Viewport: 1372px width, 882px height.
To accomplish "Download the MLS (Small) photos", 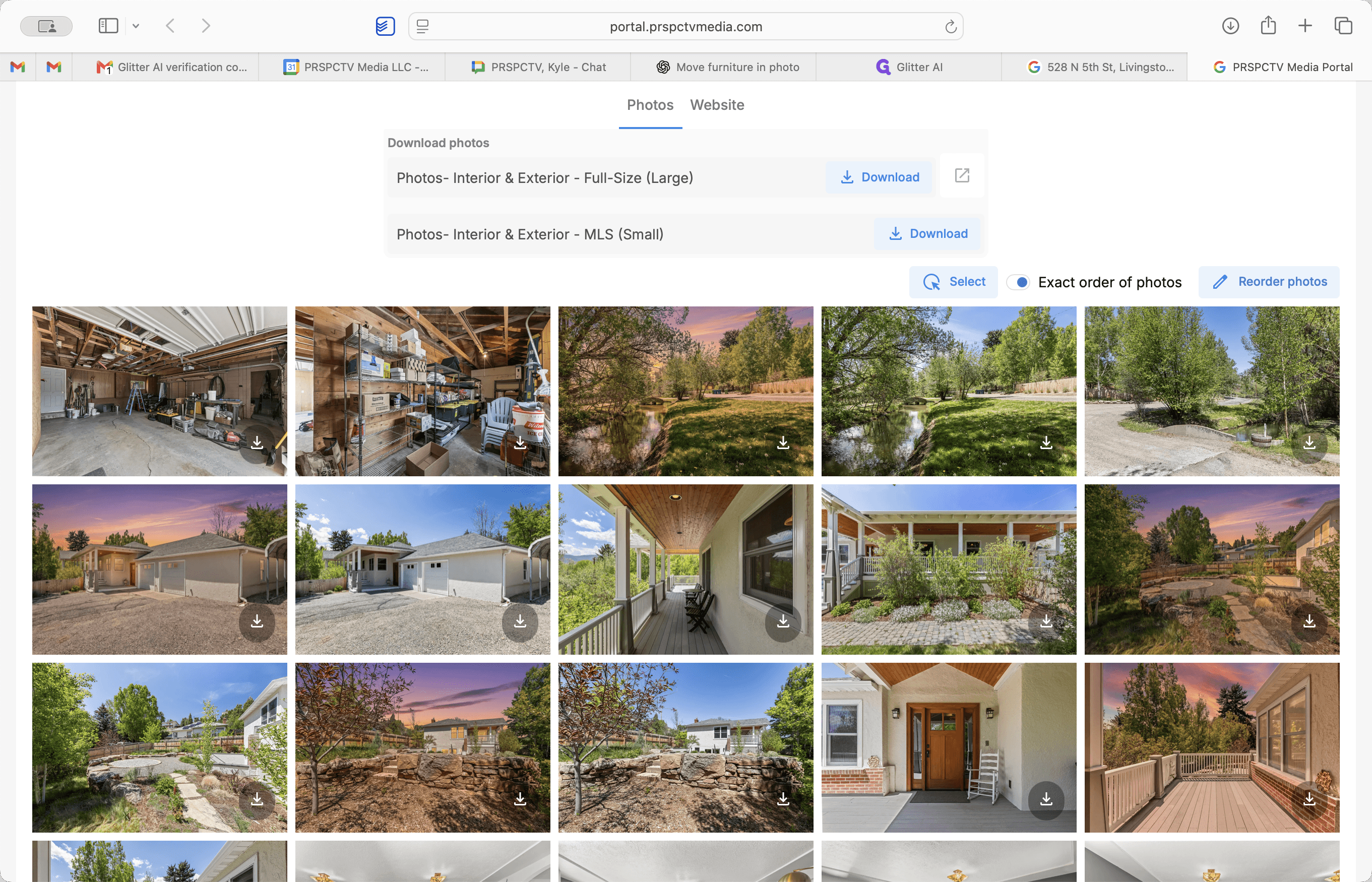I will (927, 234).
